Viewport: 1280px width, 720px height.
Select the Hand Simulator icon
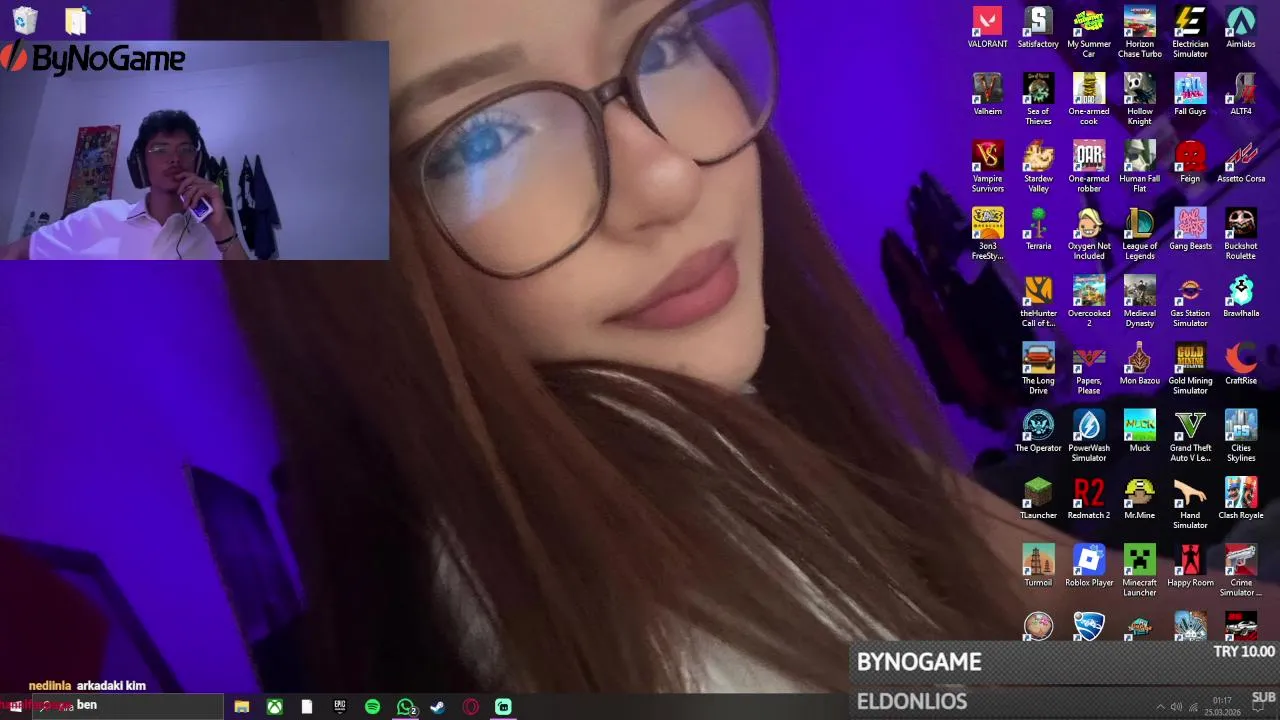point(1190,501)
